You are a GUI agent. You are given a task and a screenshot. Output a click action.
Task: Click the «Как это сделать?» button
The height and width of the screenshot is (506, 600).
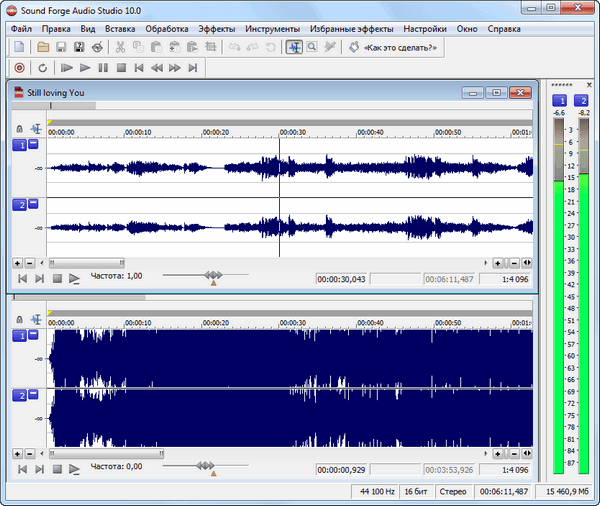pos(395,47)
